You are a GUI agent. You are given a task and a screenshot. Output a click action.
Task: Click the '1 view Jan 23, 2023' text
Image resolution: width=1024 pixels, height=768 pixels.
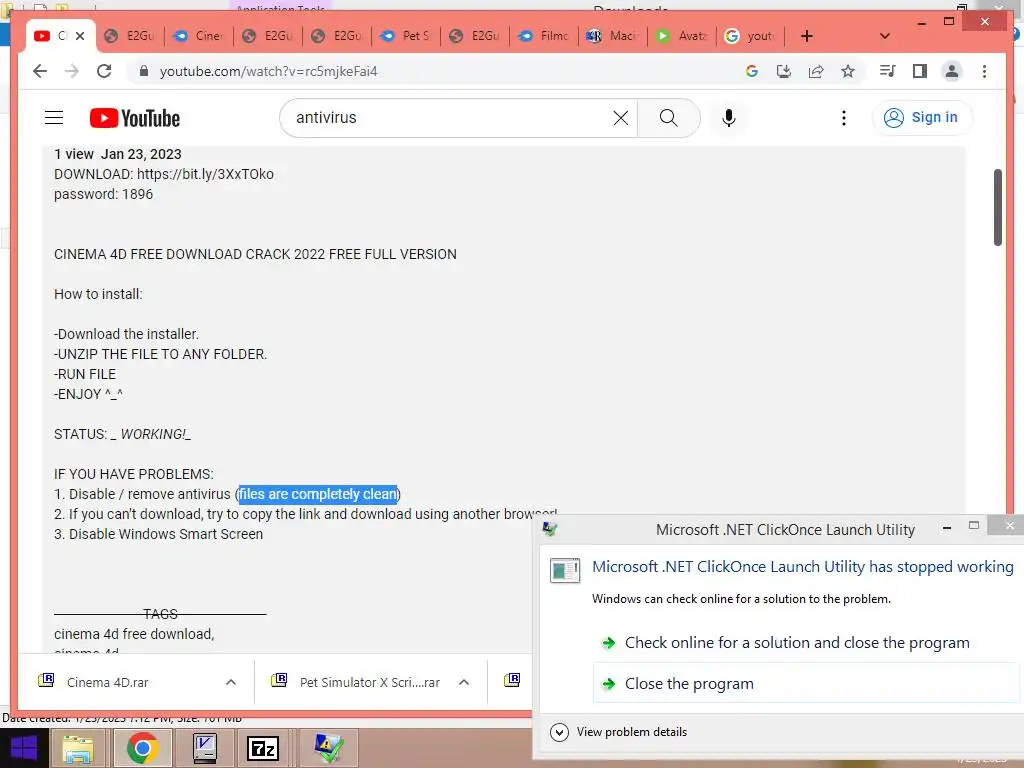(118, 154)
